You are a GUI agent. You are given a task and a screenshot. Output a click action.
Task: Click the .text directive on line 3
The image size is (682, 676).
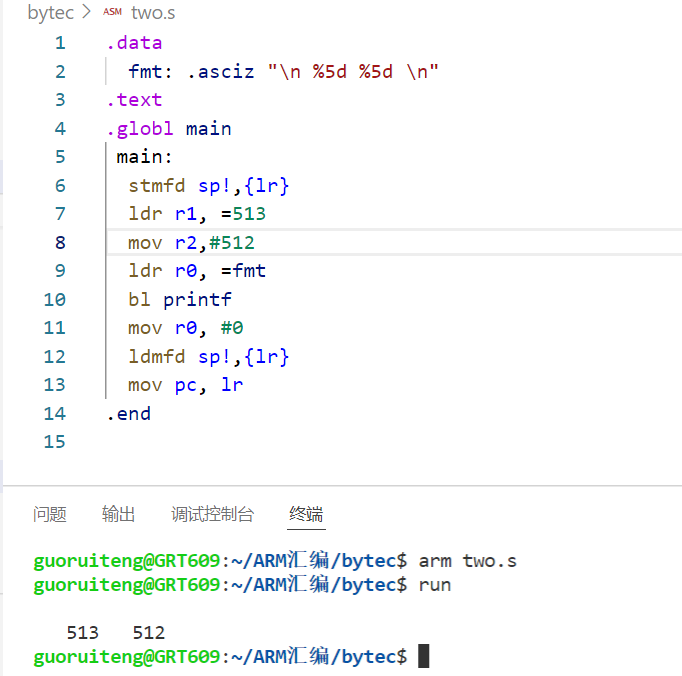pos(134,100)
